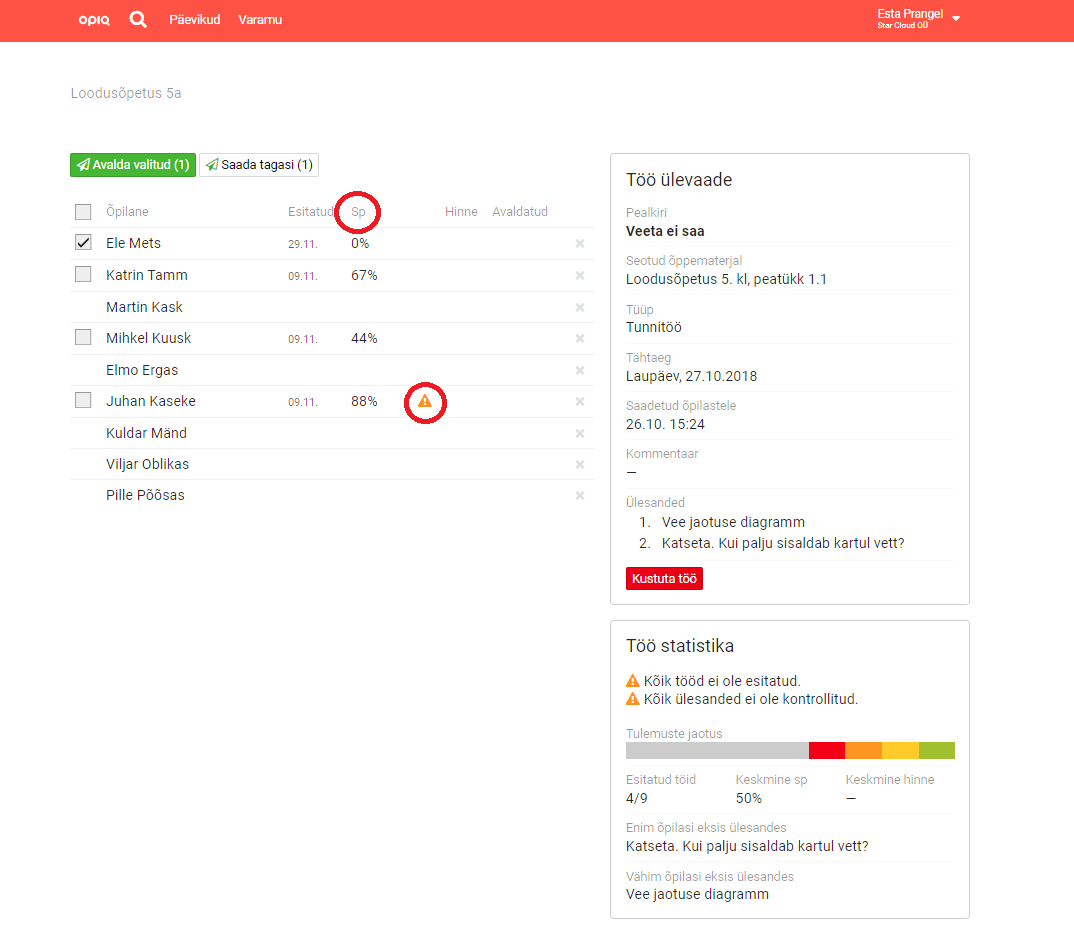
Task: Click the x icon in Martin Kask row
Action: tap(580, 307)
